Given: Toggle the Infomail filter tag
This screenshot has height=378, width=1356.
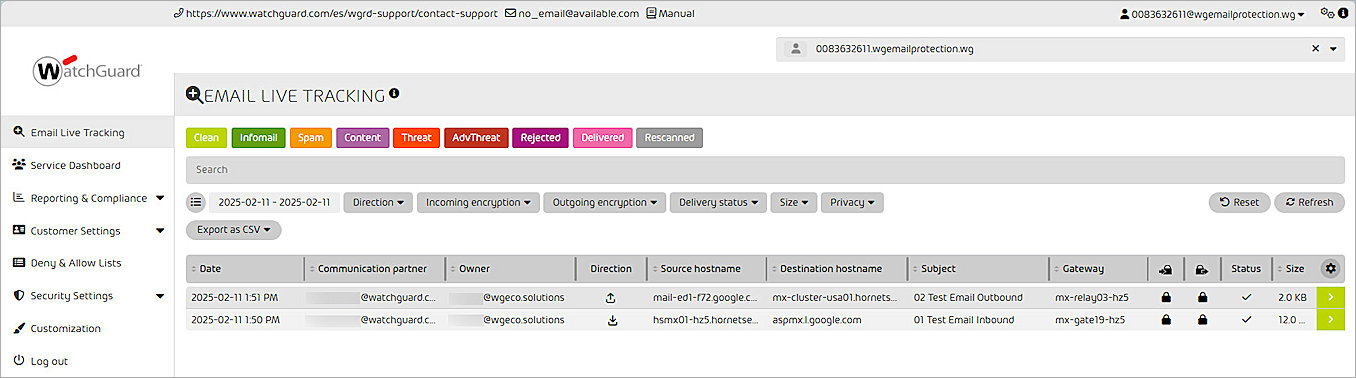Looking at the screenshot, I should click(258, 138).
